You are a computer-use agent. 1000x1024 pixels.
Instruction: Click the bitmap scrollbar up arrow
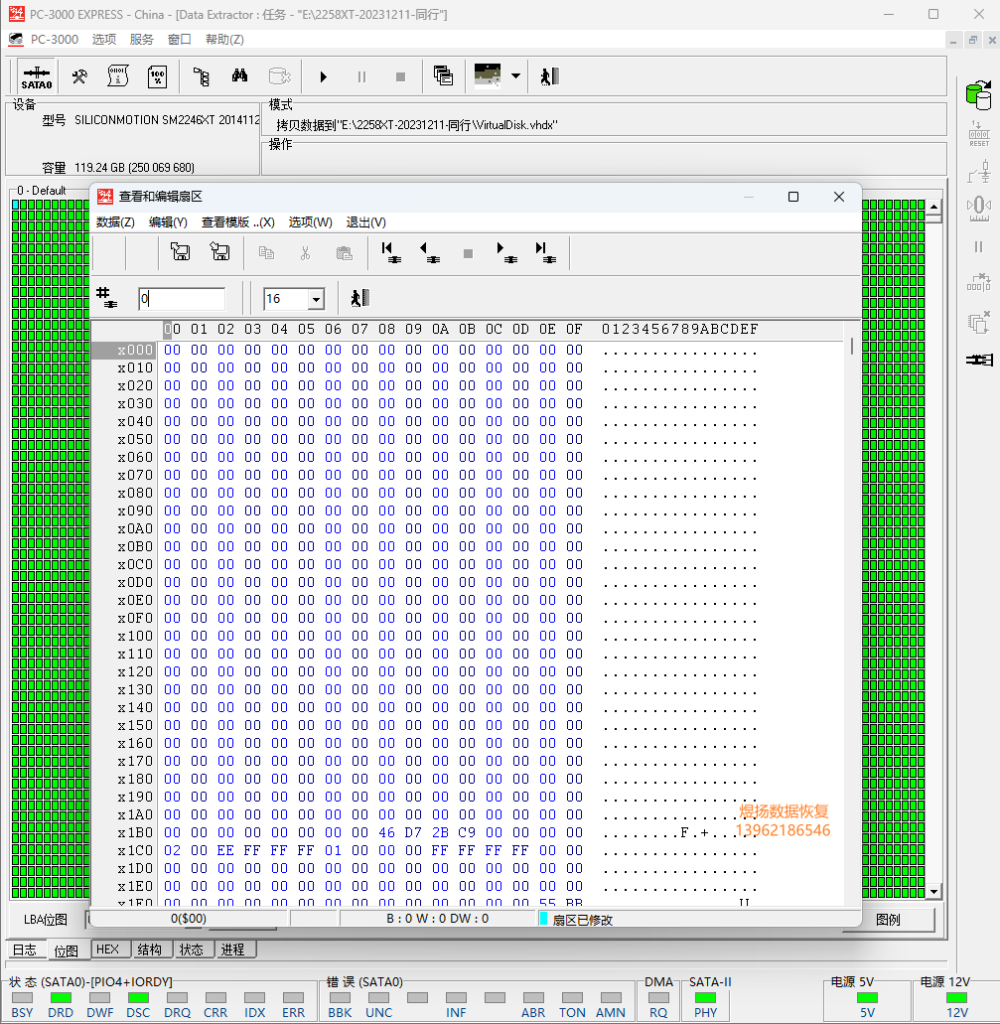[934, 207]
